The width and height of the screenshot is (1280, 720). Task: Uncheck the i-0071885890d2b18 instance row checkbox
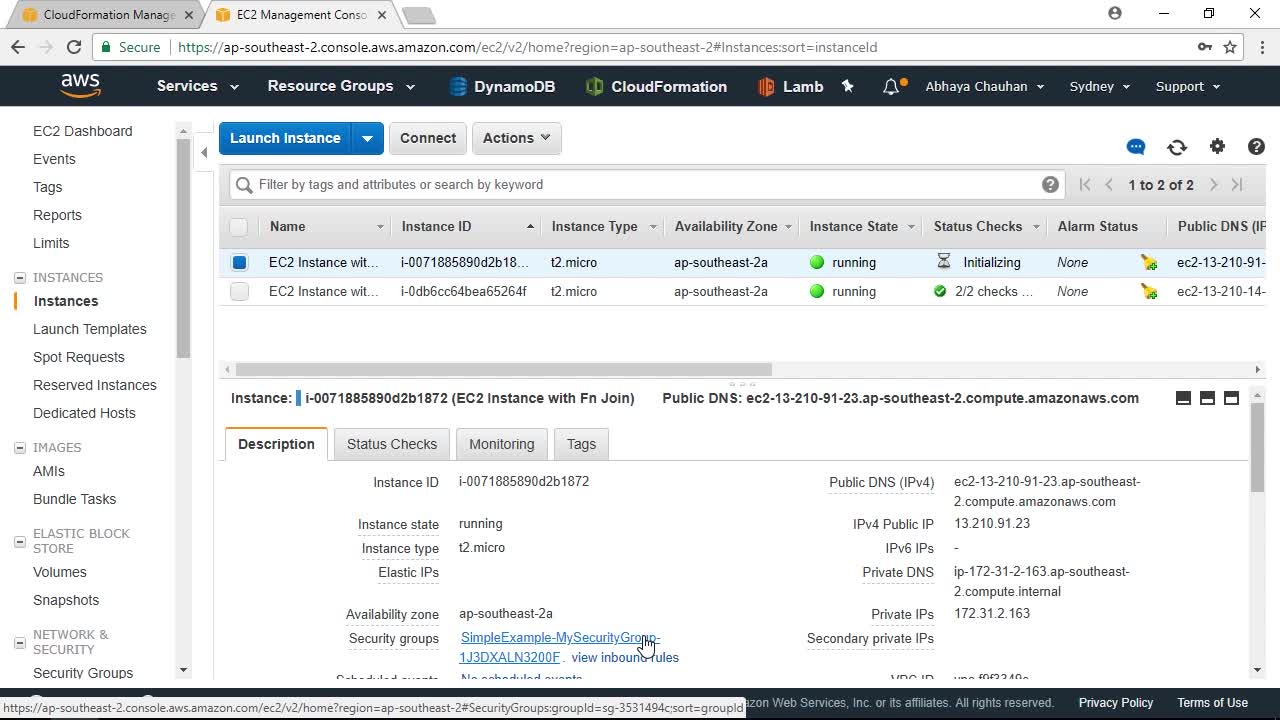239,263
